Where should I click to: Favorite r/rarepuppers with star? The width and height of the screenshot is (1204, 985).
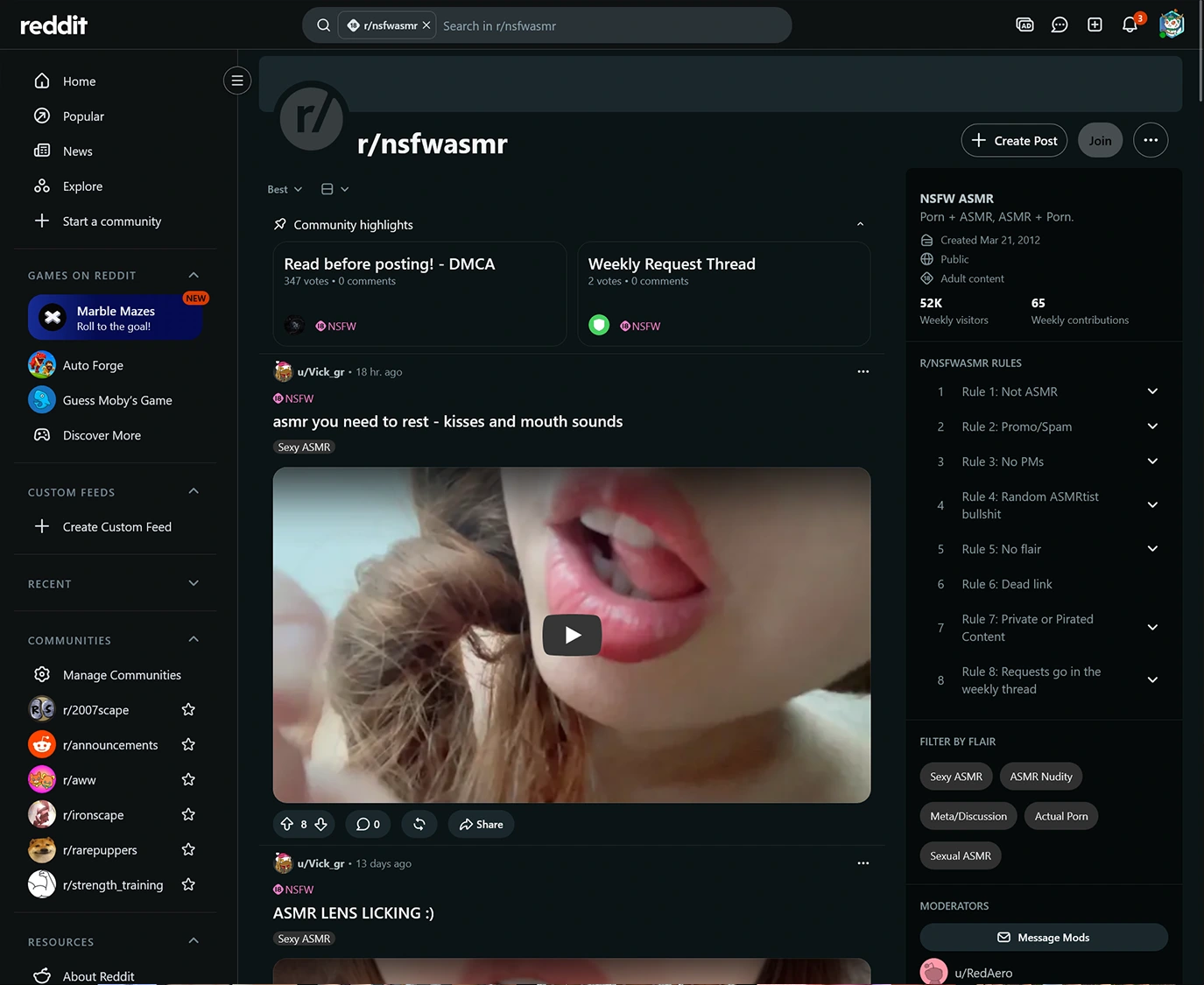tap(188, 849)
